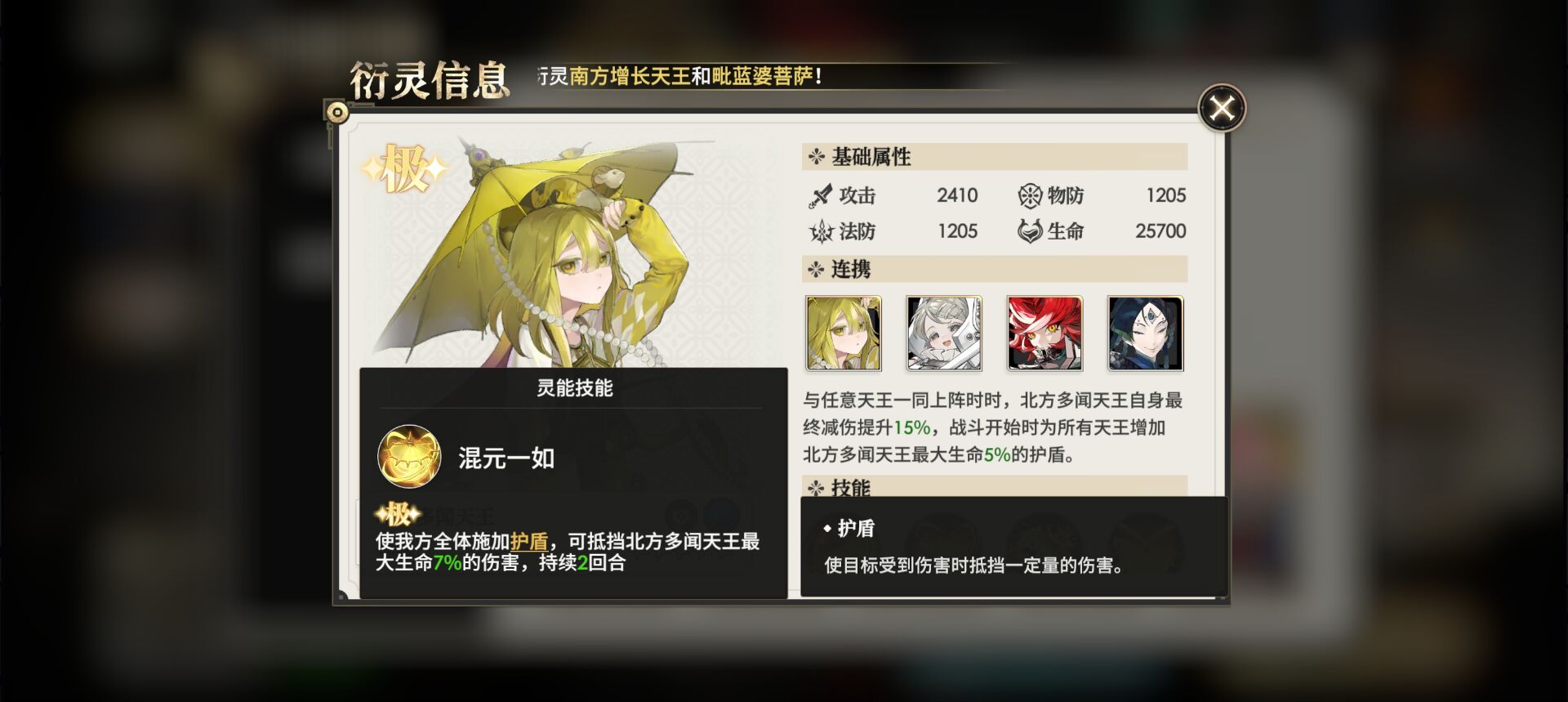Open the 基础属性 section header
Image resolution: width=1568 pixels, height=702 pixels.
994,157
